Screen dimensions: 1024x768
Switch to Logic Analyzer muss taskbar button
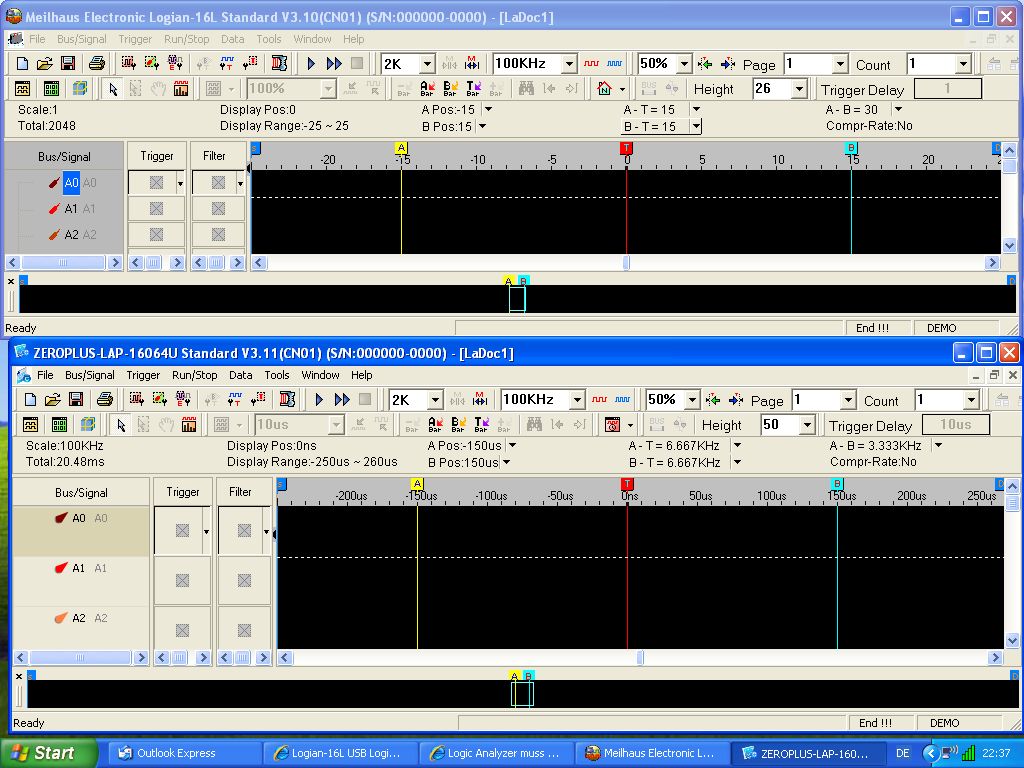click(496, 753)
